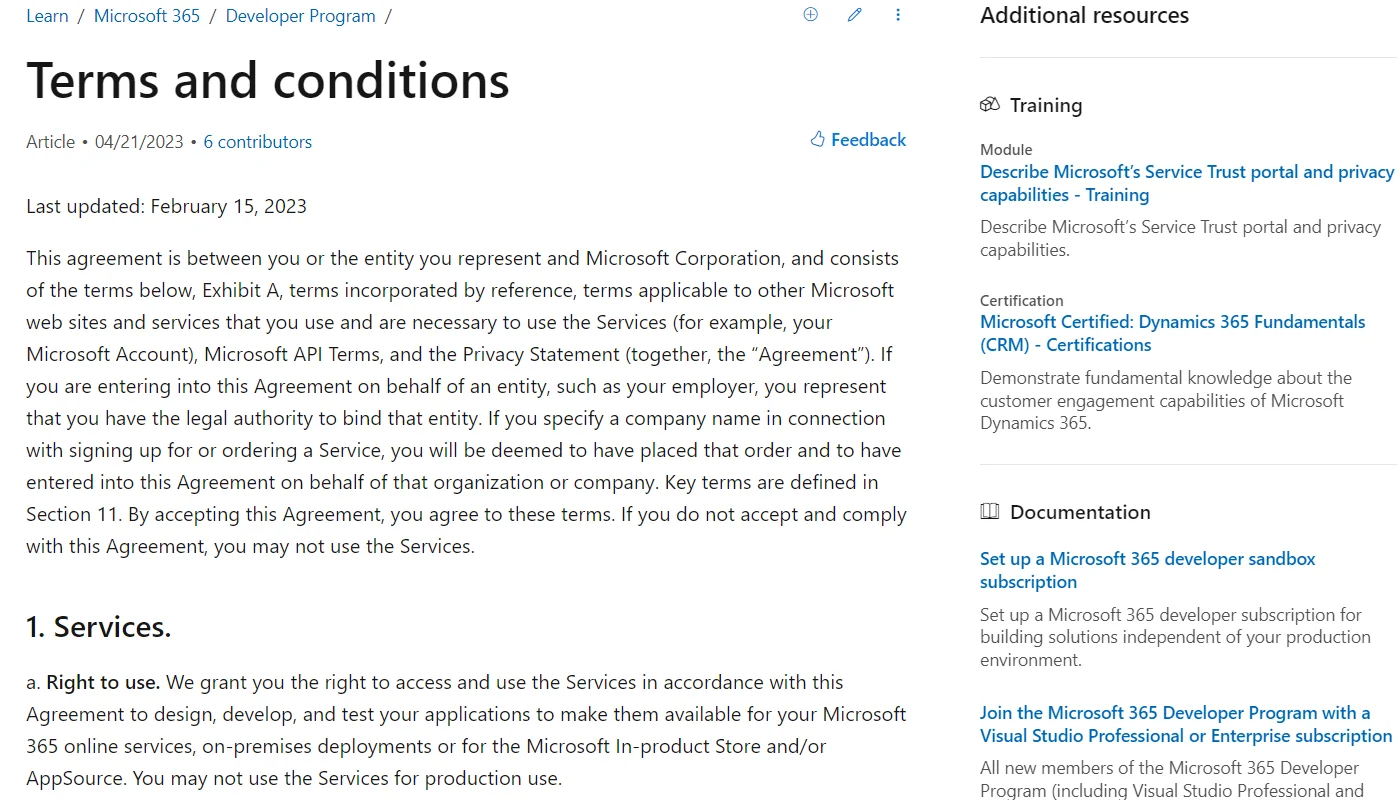
Task: Open the More actions ellipsis menu
Action: [x=898, y=14]
